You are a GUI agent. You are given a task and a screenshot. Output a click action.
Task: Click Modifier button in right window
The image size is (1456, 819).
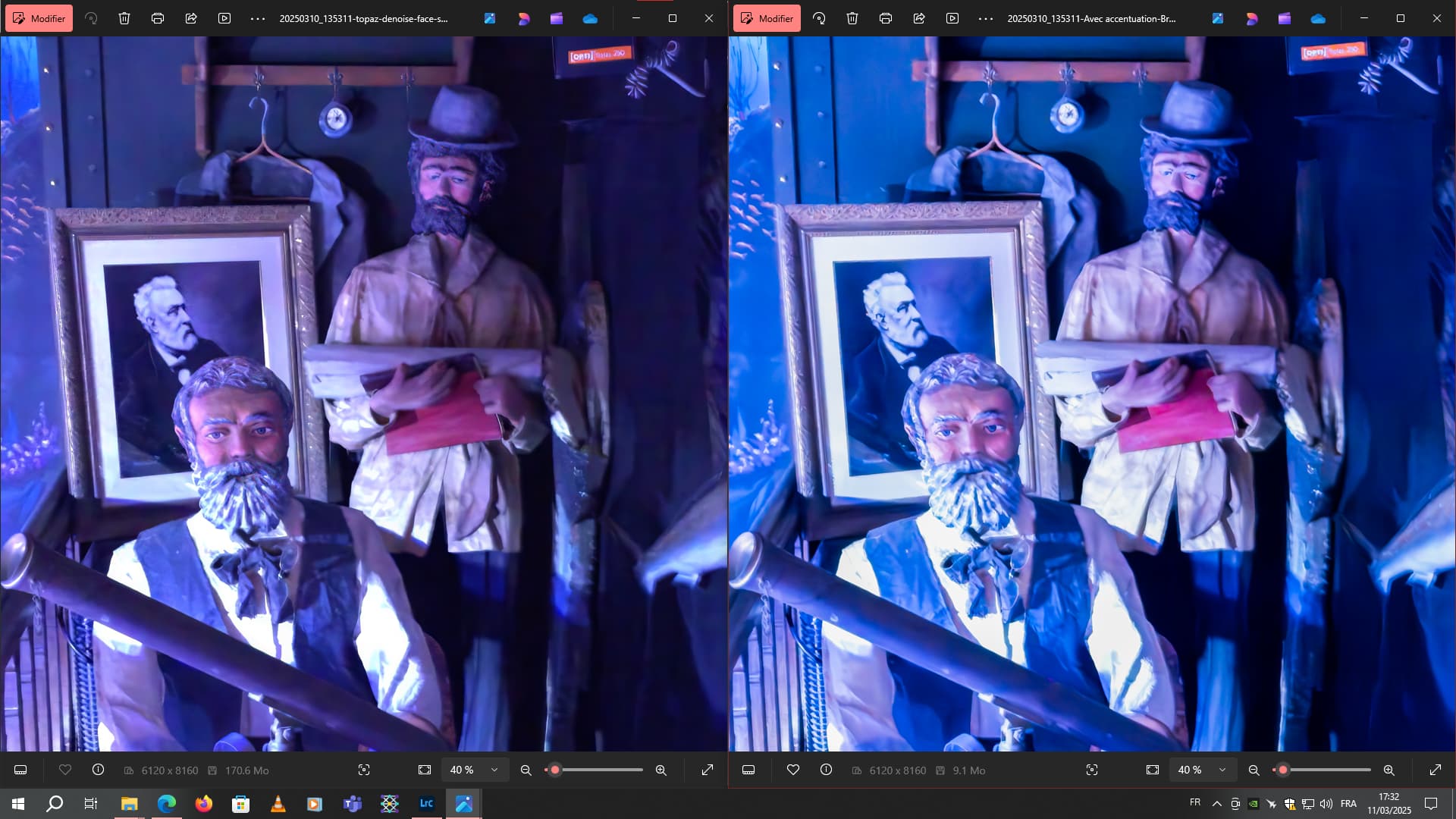point(767,18)
